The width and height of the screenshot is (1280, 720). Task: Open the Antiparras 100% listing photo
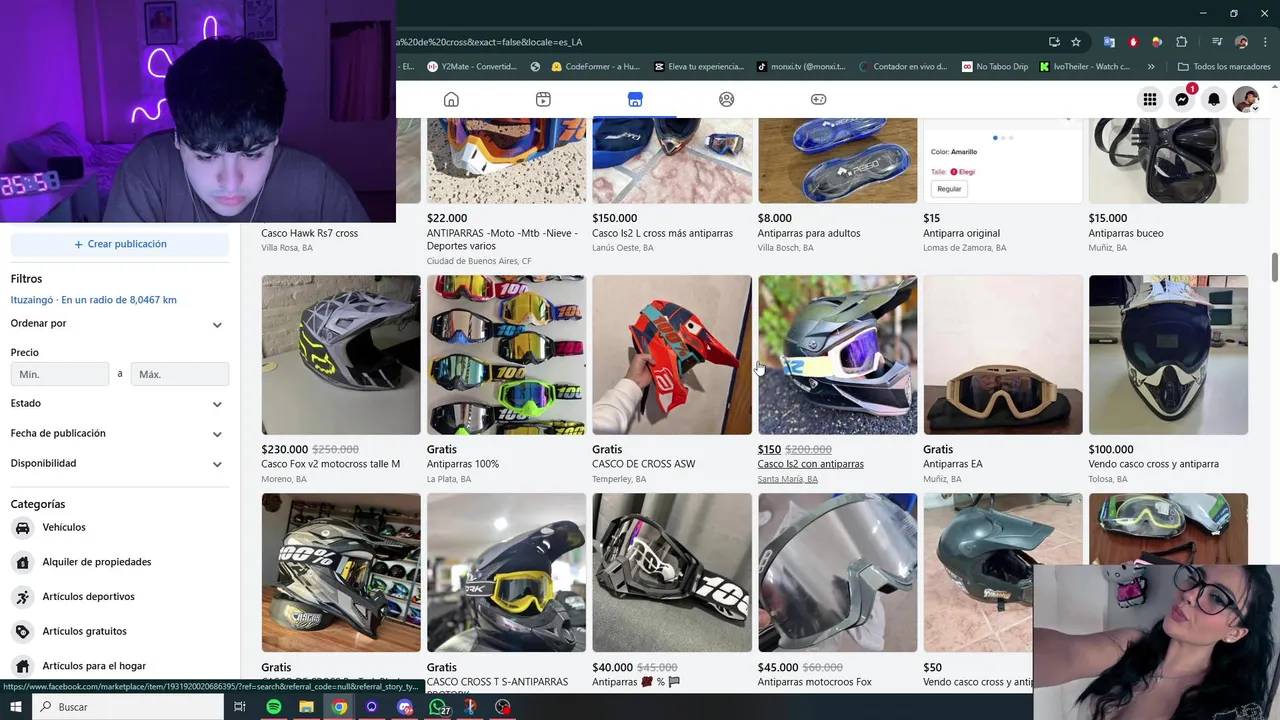click(506, 355)
